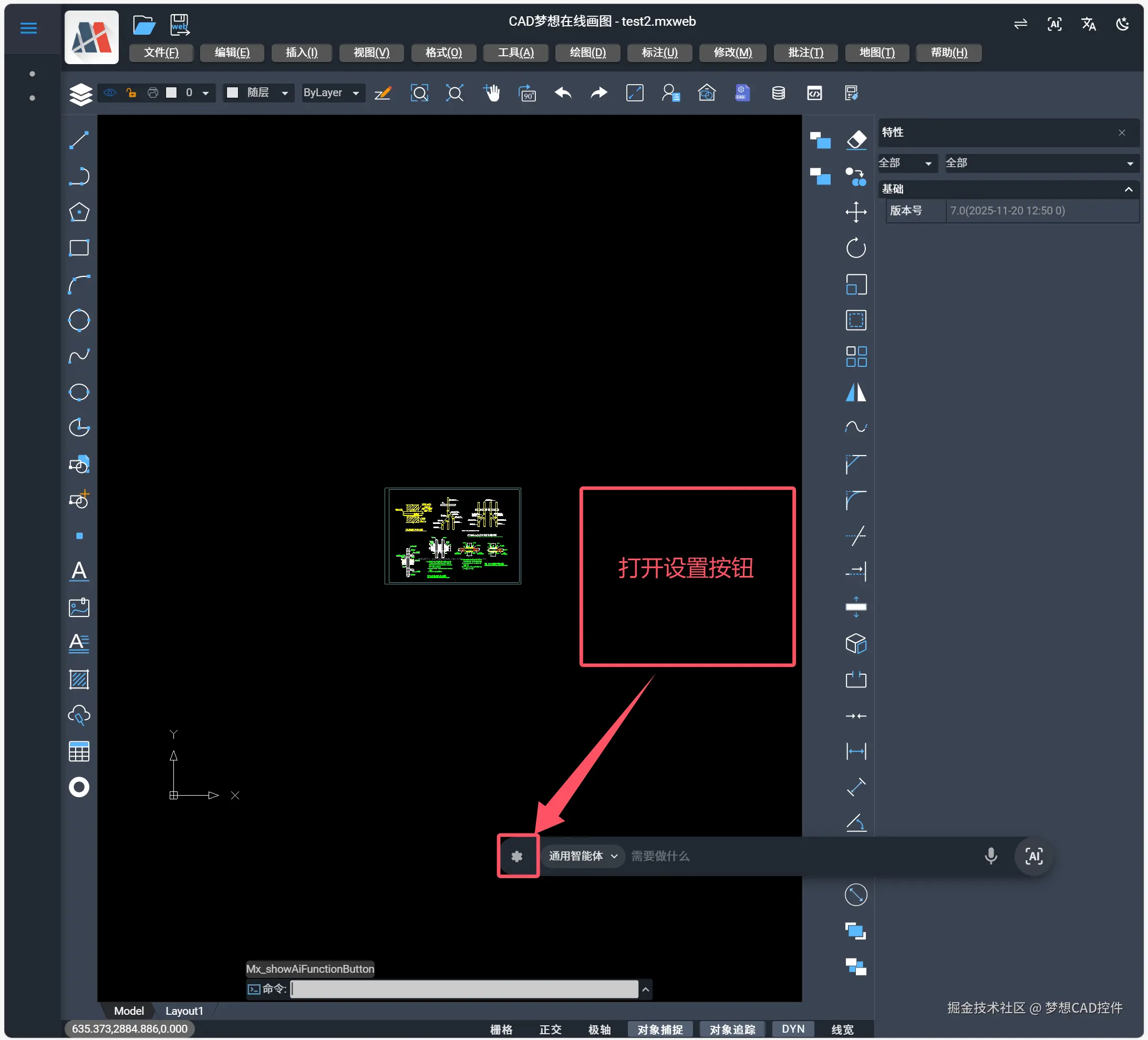Choose the Hatch fill tool
1148x1040 pixels.
tap(79, 679)
